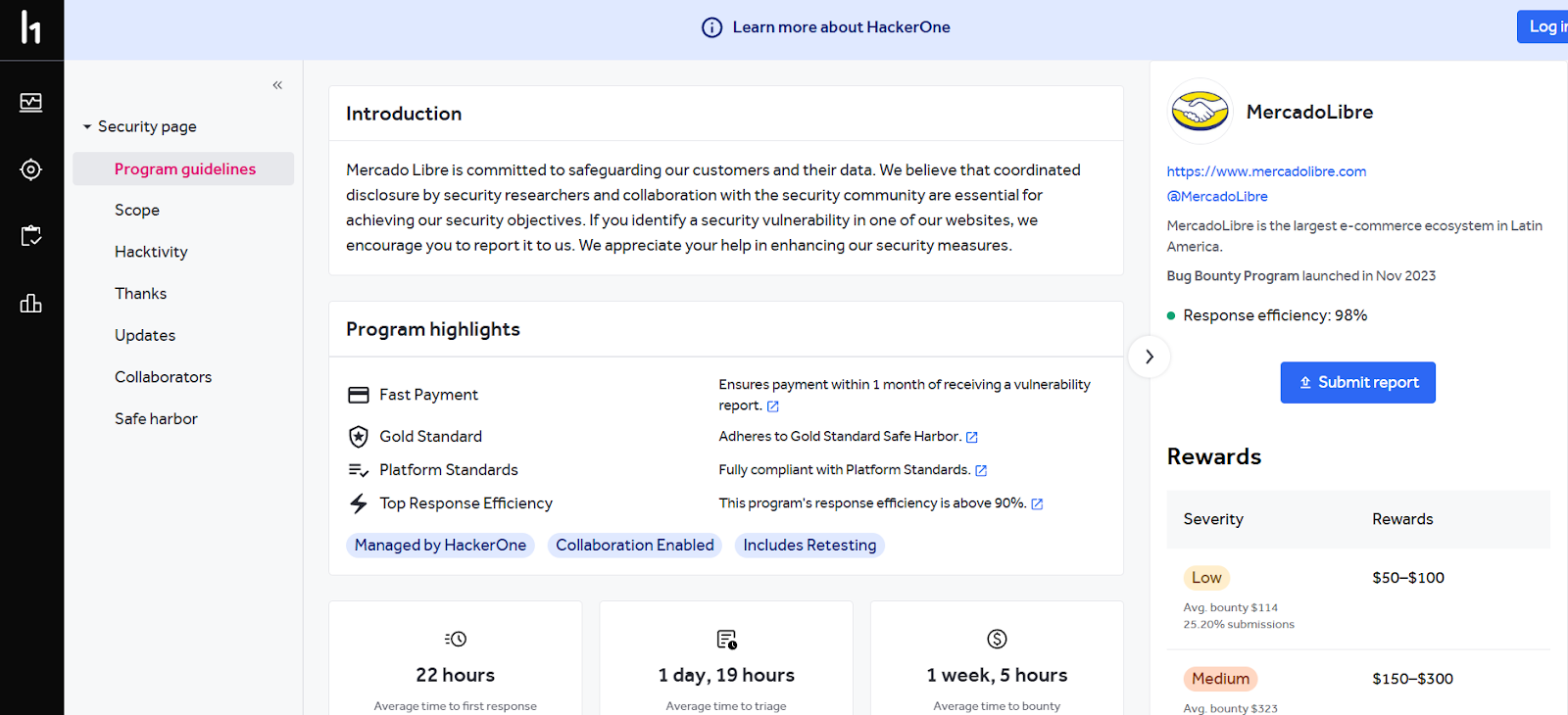
Task: Open the @MercadoLibre handle link
Action: click(x=1217, y=197)
